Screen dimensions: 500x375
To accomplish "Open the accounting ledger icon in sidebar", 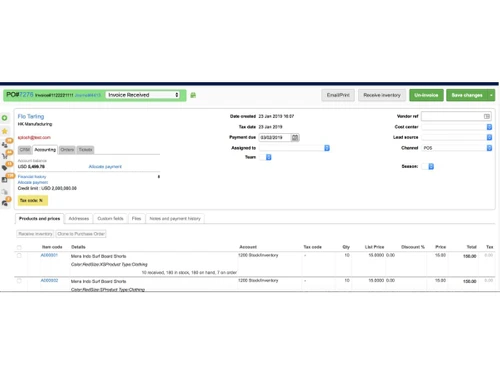I will pos(5,180).
